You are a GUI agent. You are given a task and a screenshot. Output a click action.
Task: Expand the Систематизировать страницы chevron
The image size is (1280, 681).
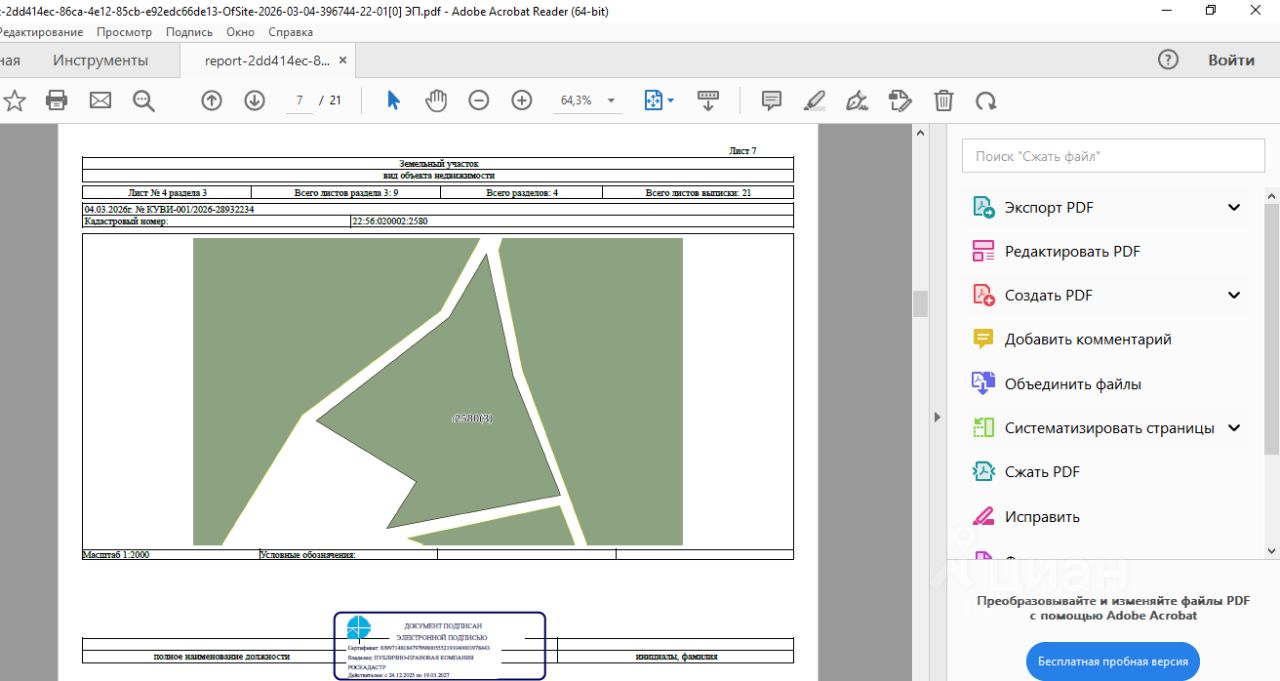coord(1234,428)
